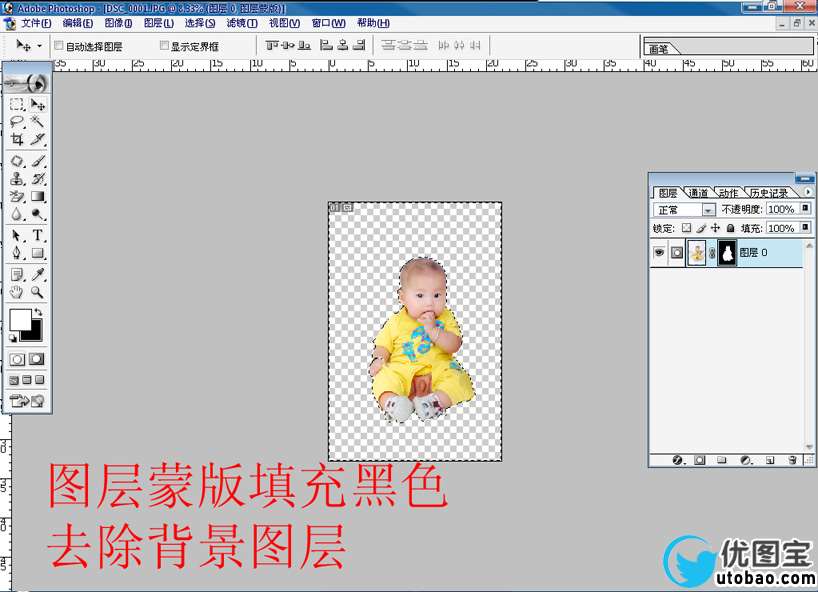Jump to ImageReady icon
Screen dimensions: 818x592
[x=27, y=401]
